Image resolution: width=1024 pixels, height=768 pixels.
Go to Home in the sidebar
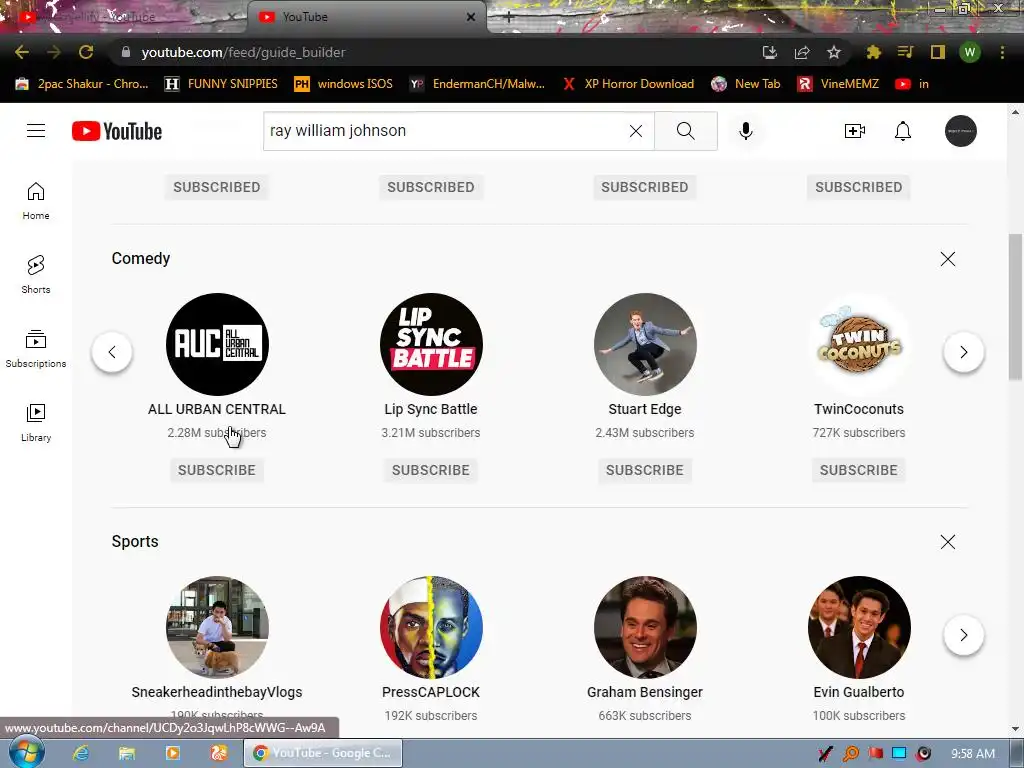(x=36, y=200)
